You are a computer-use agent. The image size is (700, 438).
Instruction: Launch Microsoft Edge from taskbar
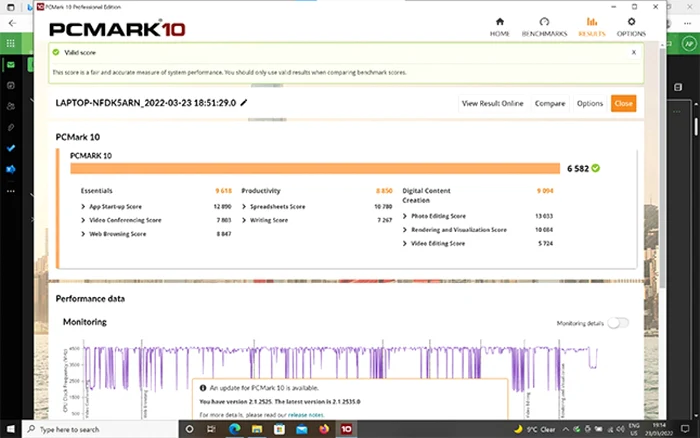tap(234, 429)
